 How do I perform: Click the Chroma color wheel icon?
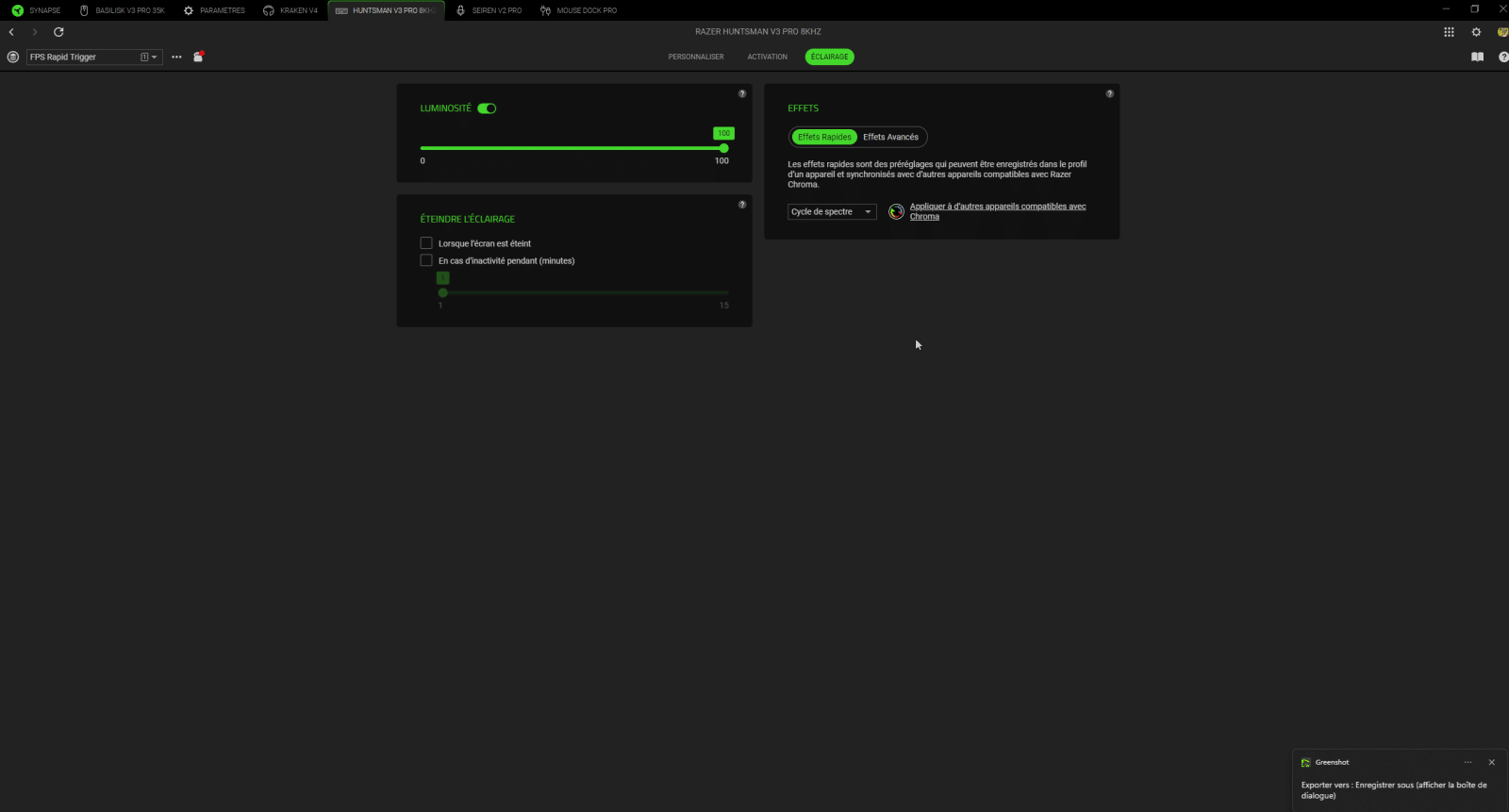[896, 212]
